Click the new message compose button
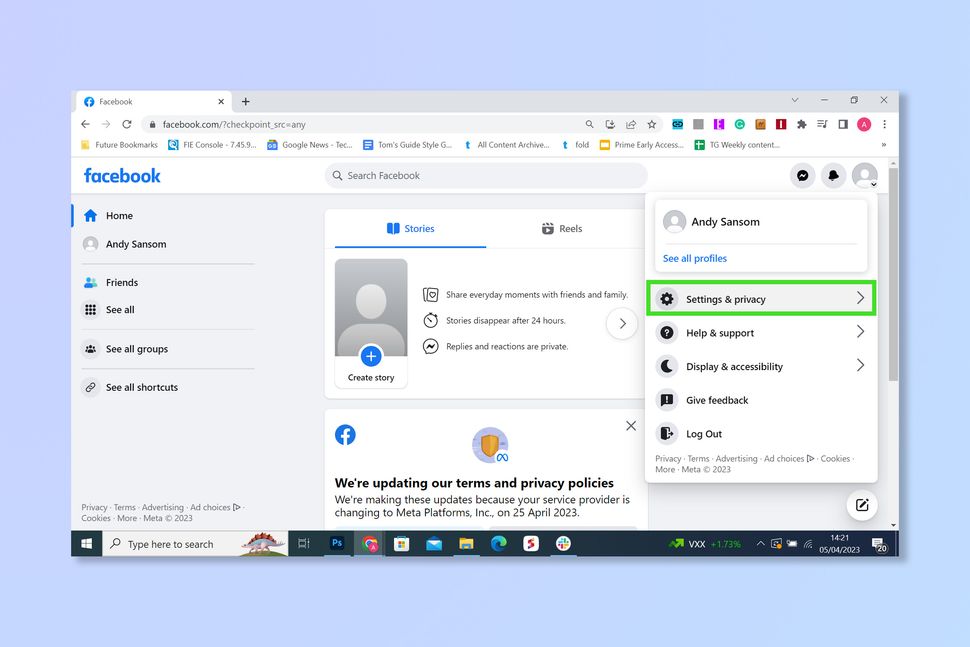 point(862,505)
